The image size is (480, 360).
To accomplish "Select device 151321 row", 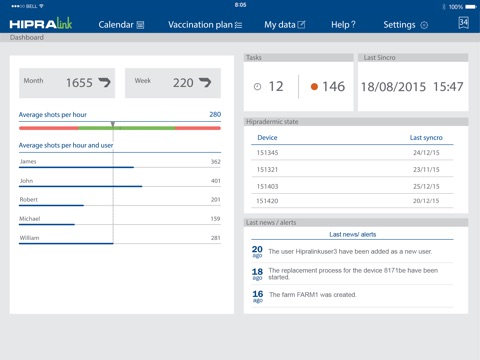I will click(x=352, y=169).
